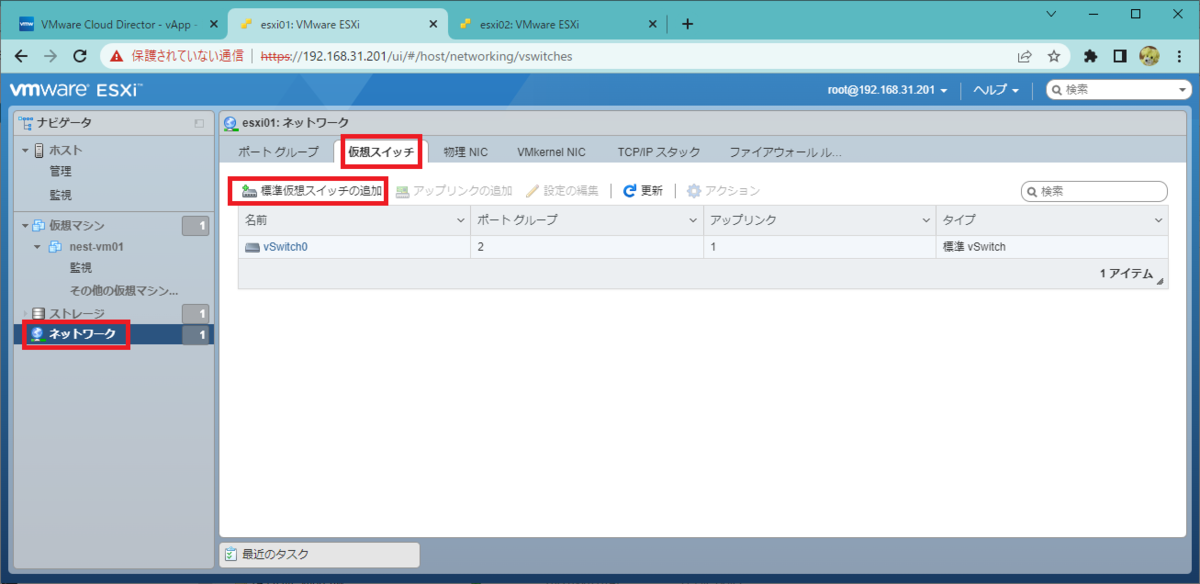This screenshot has height=584, width=1200.
Task: Toggle the browser side panel icon
Action: click(x=1120, y=56)
